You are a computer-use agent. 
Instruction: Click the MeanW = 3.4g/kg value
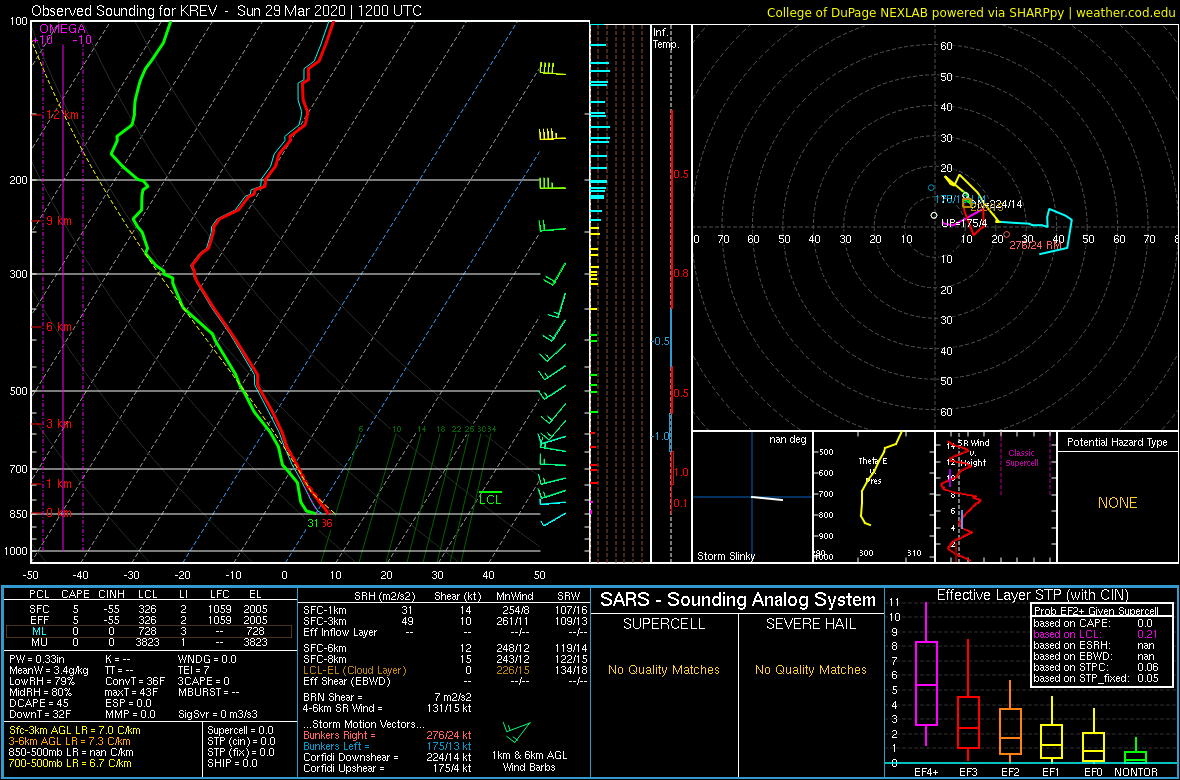pyautogui.click(x=47, y=672)
